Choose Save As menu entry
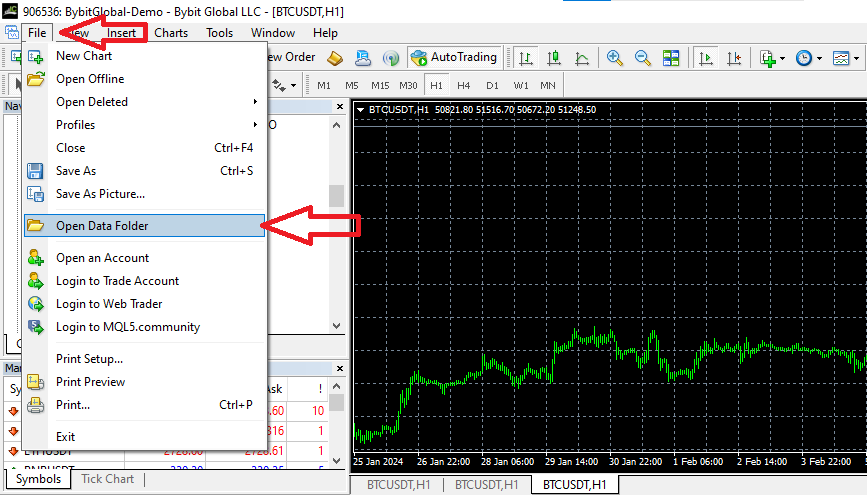 tap(144, 171)
